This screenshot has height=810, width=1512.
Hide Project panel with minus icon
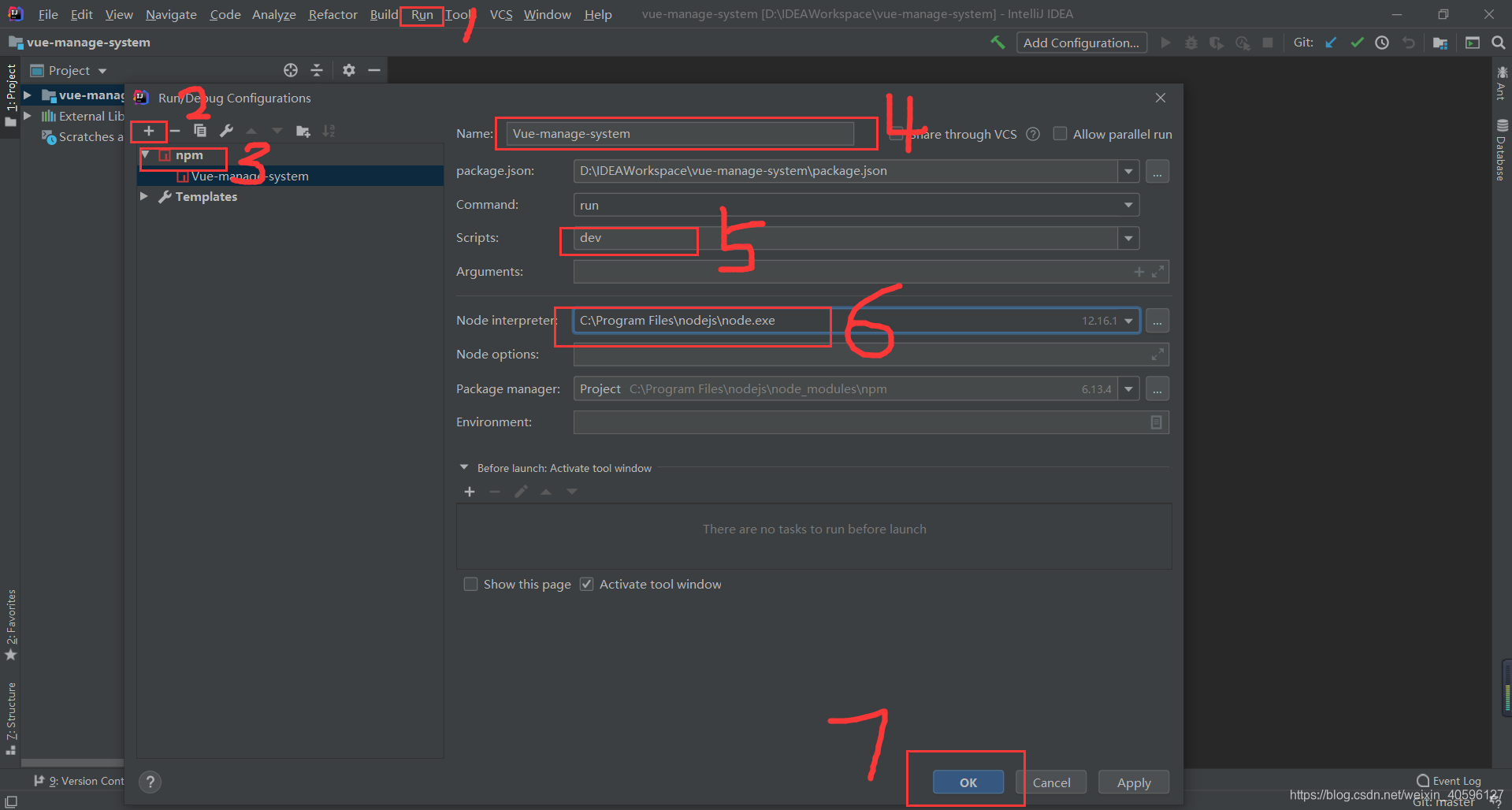click(x=374, y=70)
